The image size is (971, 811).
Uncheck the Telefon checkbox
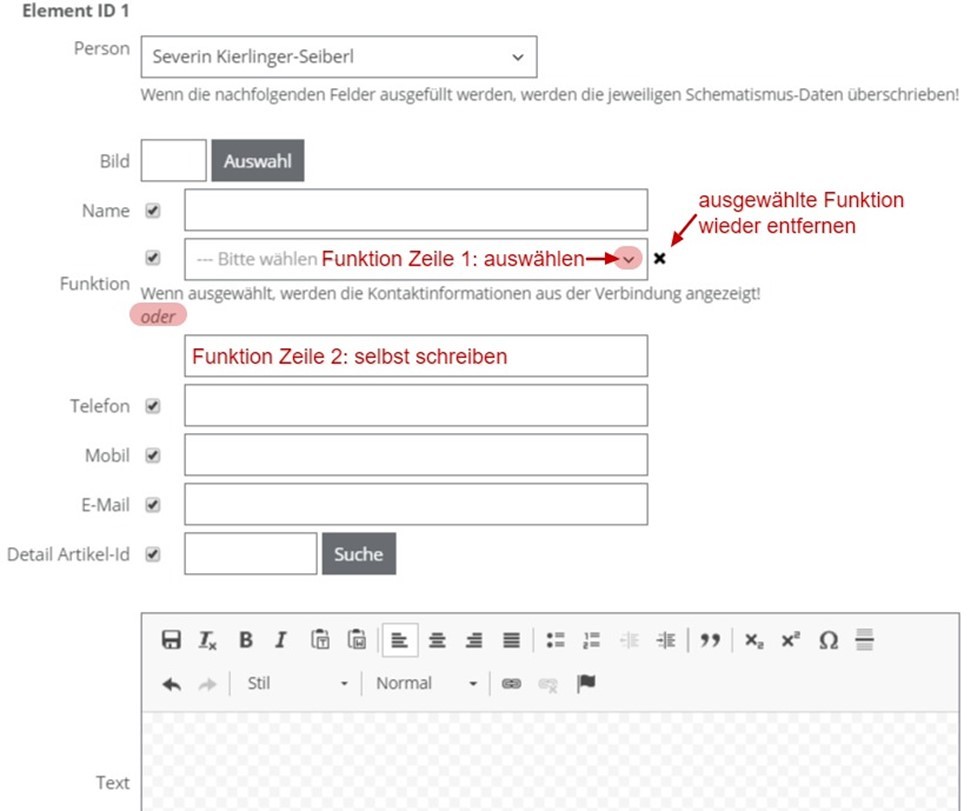point(153,406)
